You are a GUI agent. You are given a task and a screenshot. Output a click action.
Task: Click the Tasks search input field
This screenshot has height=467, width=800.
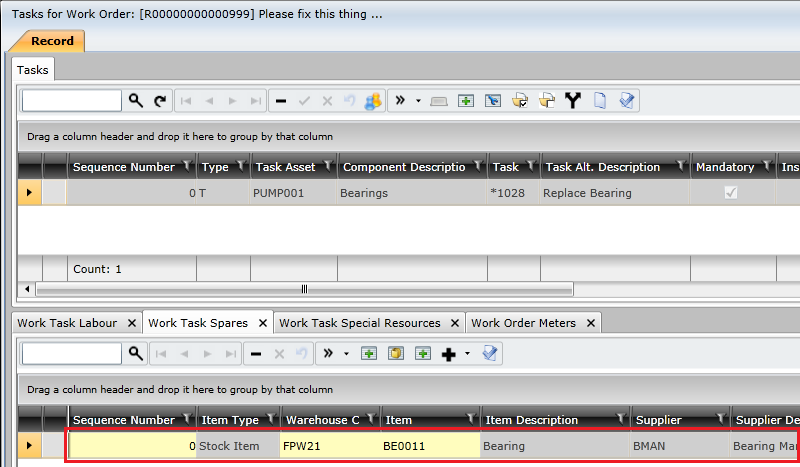pyautogui.click(x=71, y=101)
